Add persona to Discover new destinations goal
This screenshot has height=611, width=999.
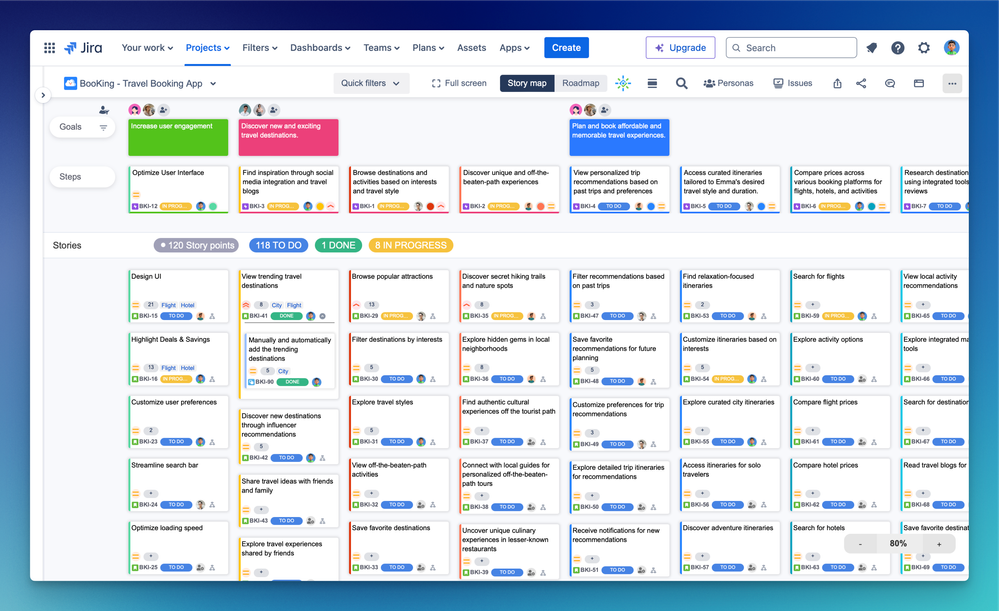(274, 110)
